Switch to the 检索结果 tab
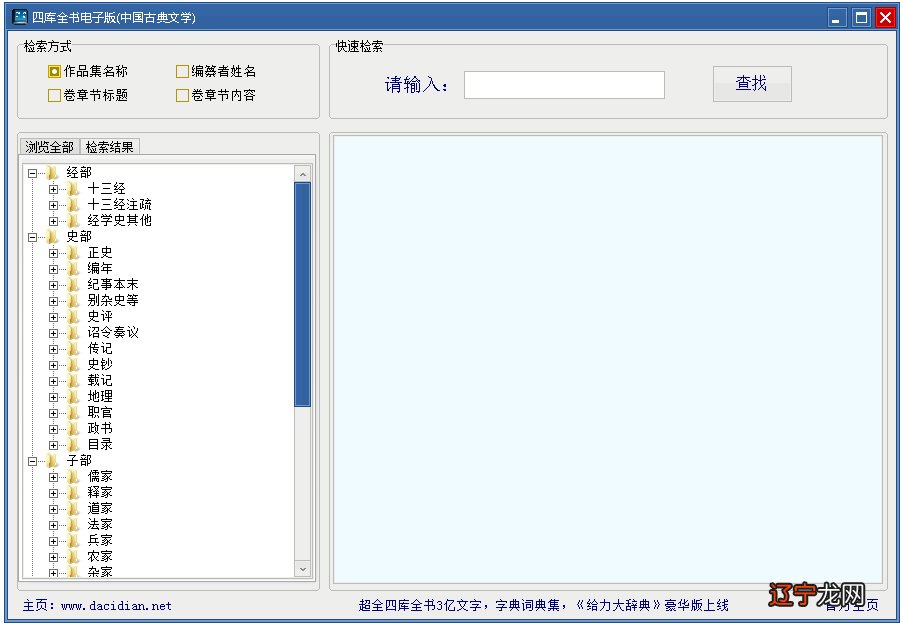This screenshot has height=627, width=903. 112,145
